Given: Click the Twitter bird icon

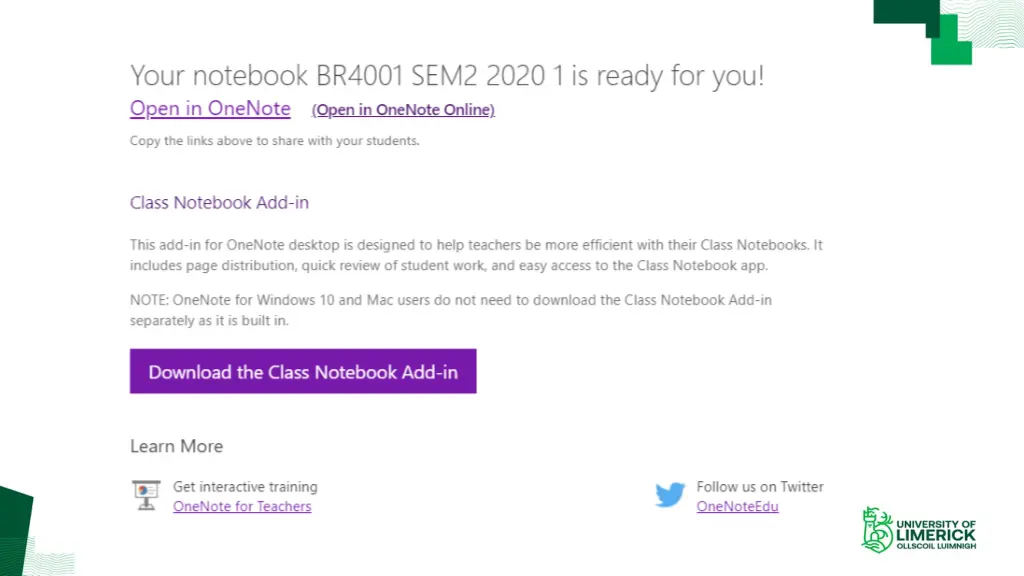Looking at the screenshot, I should (x=670, y=495).
